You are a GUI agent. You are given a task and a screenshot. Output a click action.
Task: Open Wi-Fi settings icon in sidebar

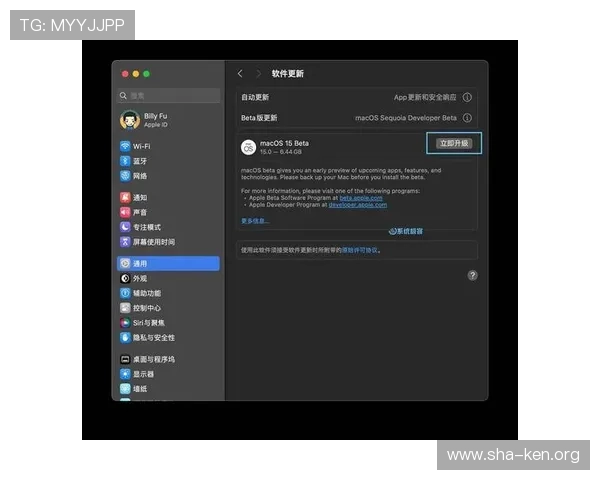[x=125, y=146]
